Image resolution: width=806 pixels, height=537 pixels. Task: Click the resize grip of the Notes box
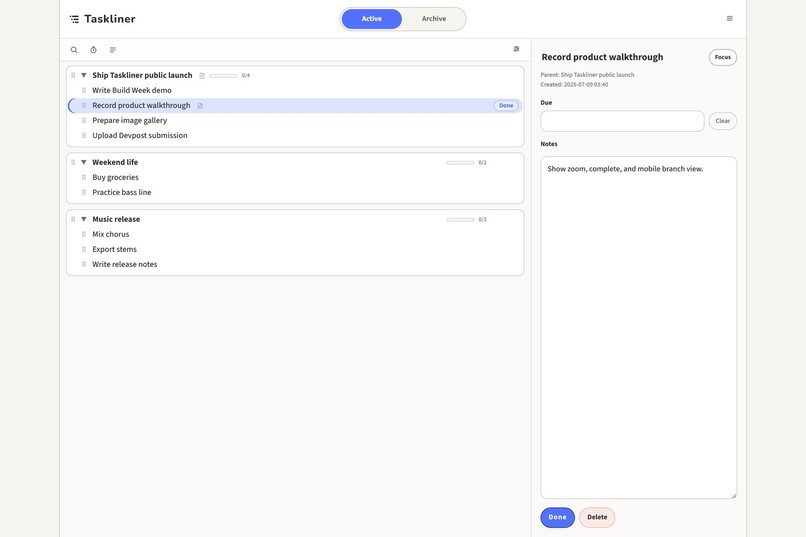click(734, 495)
